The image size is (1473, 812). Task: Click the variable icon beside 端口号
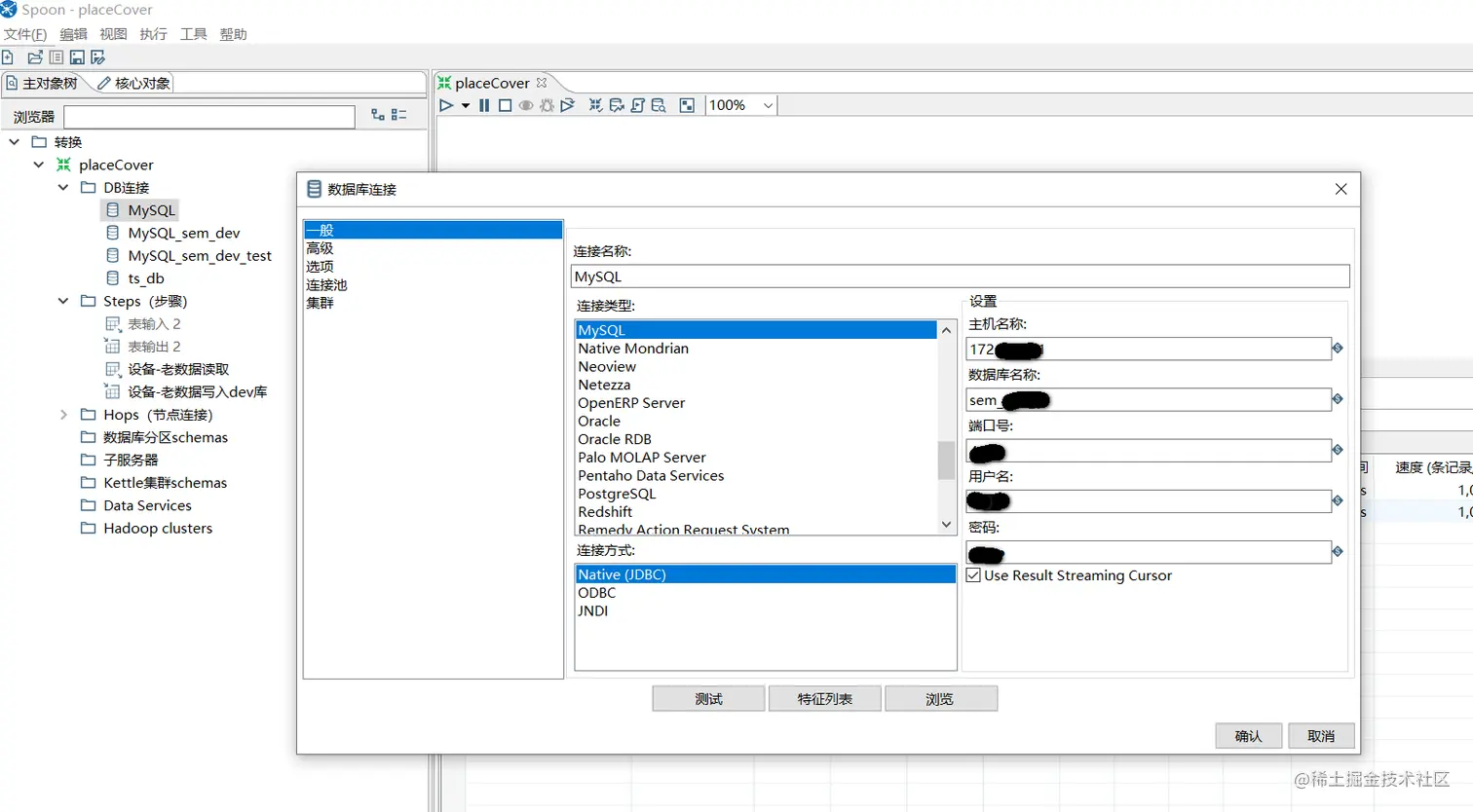[1338, 450]
